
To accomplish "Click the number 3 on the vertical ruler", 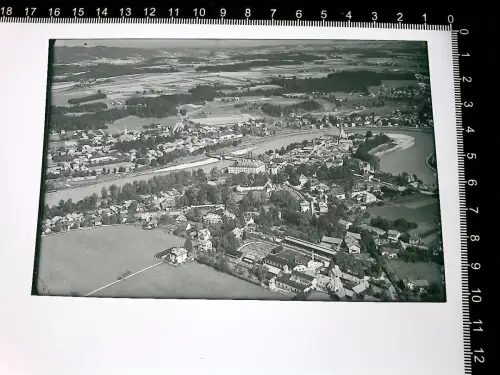I will (468, 104).
